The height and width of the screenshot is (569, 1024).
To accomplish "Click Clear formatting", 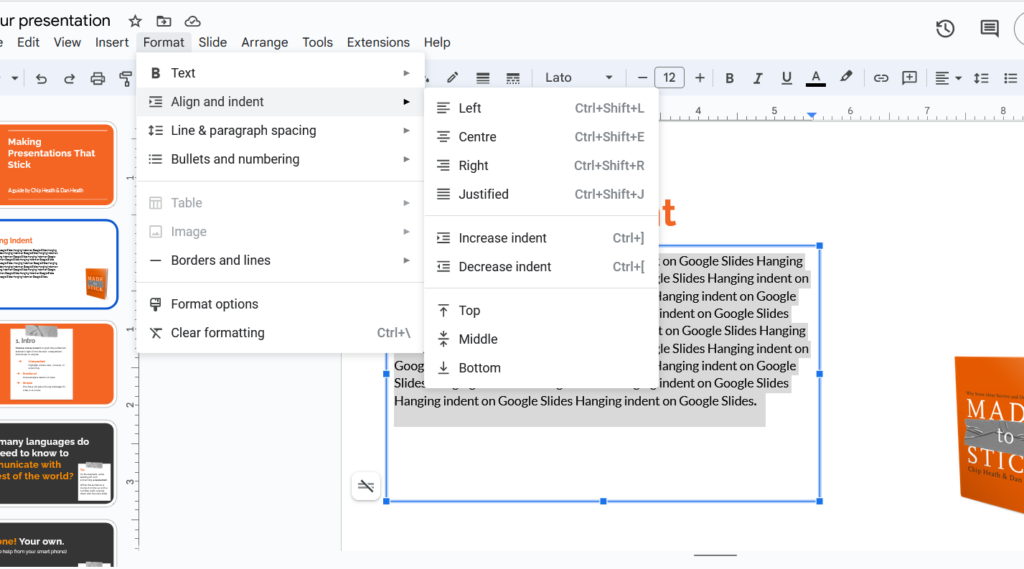I will pyautogui.click(x=217, y=333).
